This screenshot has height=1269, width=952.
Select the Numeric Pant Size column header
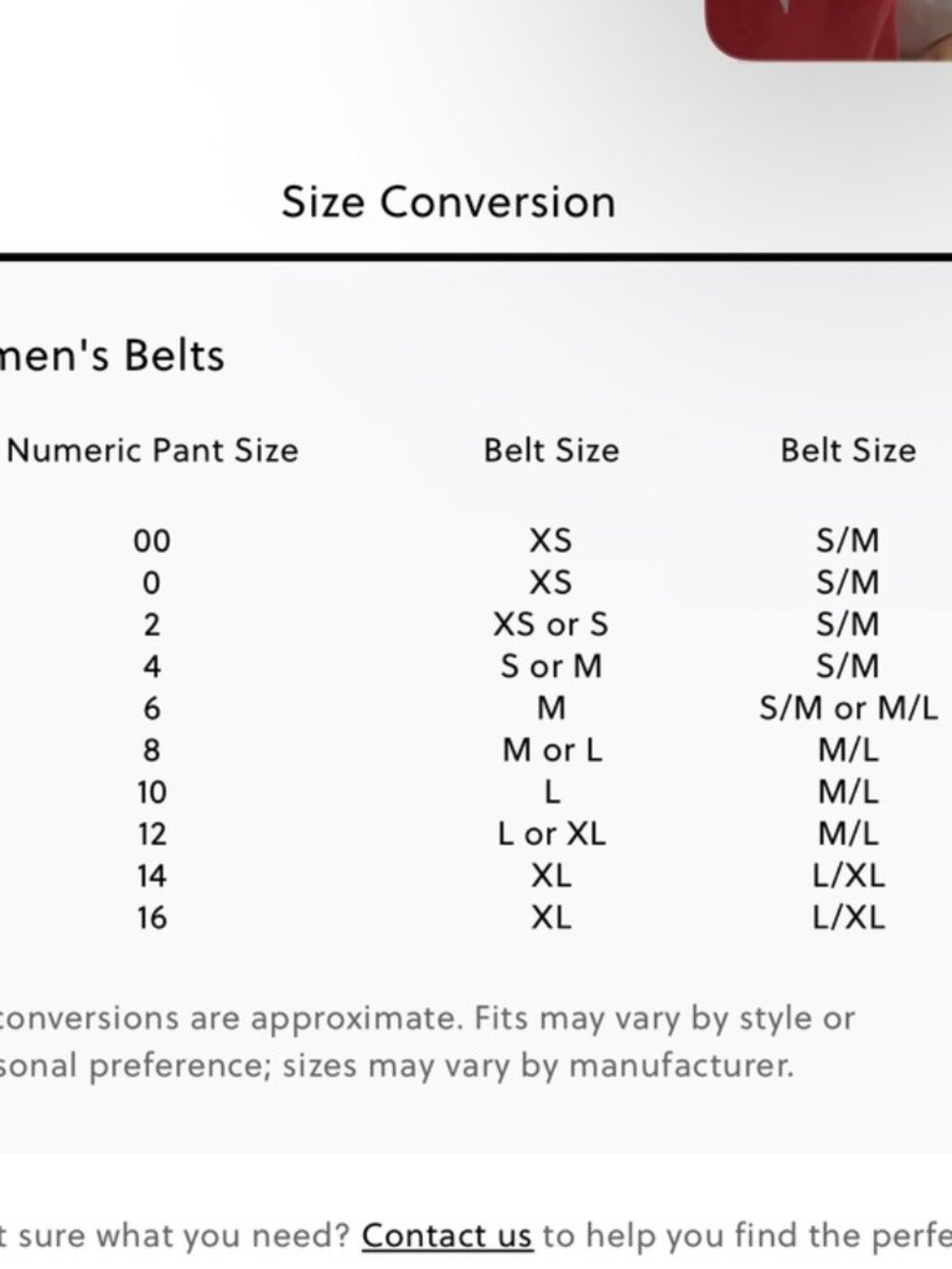[x=152, y=450]
